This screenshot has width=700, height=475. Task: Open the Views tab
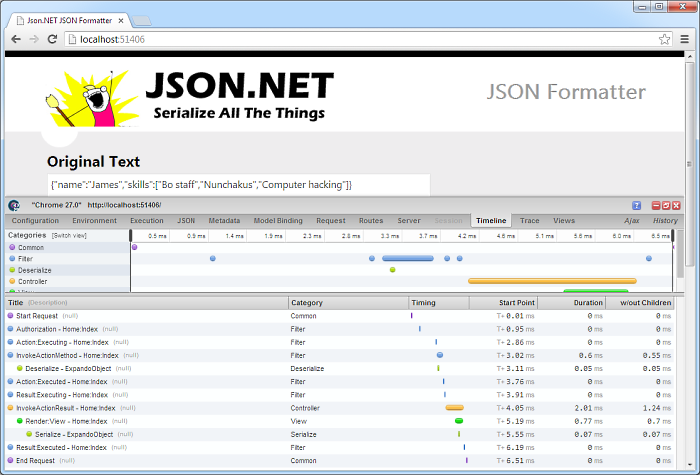pos(564,221)
